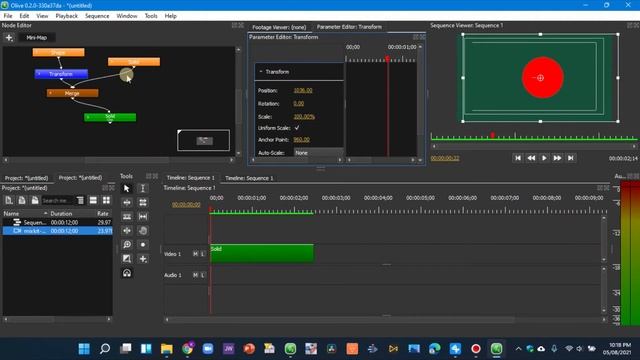Toggle the Mini-Map button in Node Editor
This screenshot has height=360, width=640.
[36, 38]
